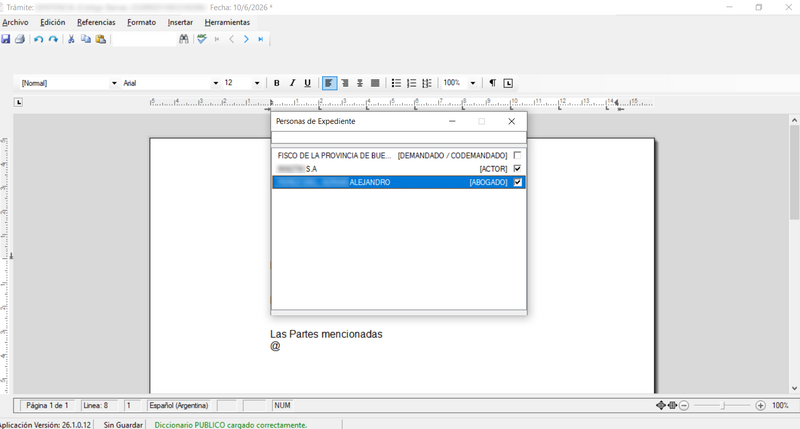Zoom out with the minus button
This screenshot has width=800, height=429.
click(684, 406)
